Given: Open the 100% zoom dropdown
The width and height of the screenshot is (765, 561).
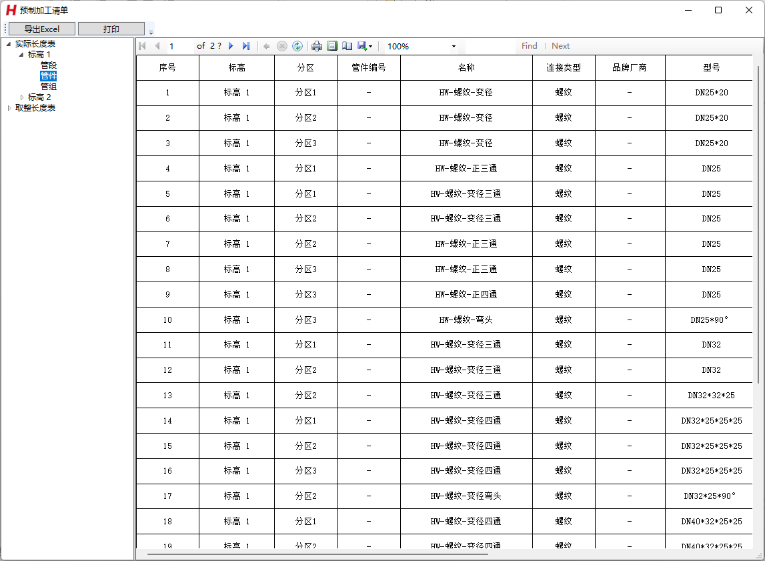Looking at the screenshot, I should 453,46.
